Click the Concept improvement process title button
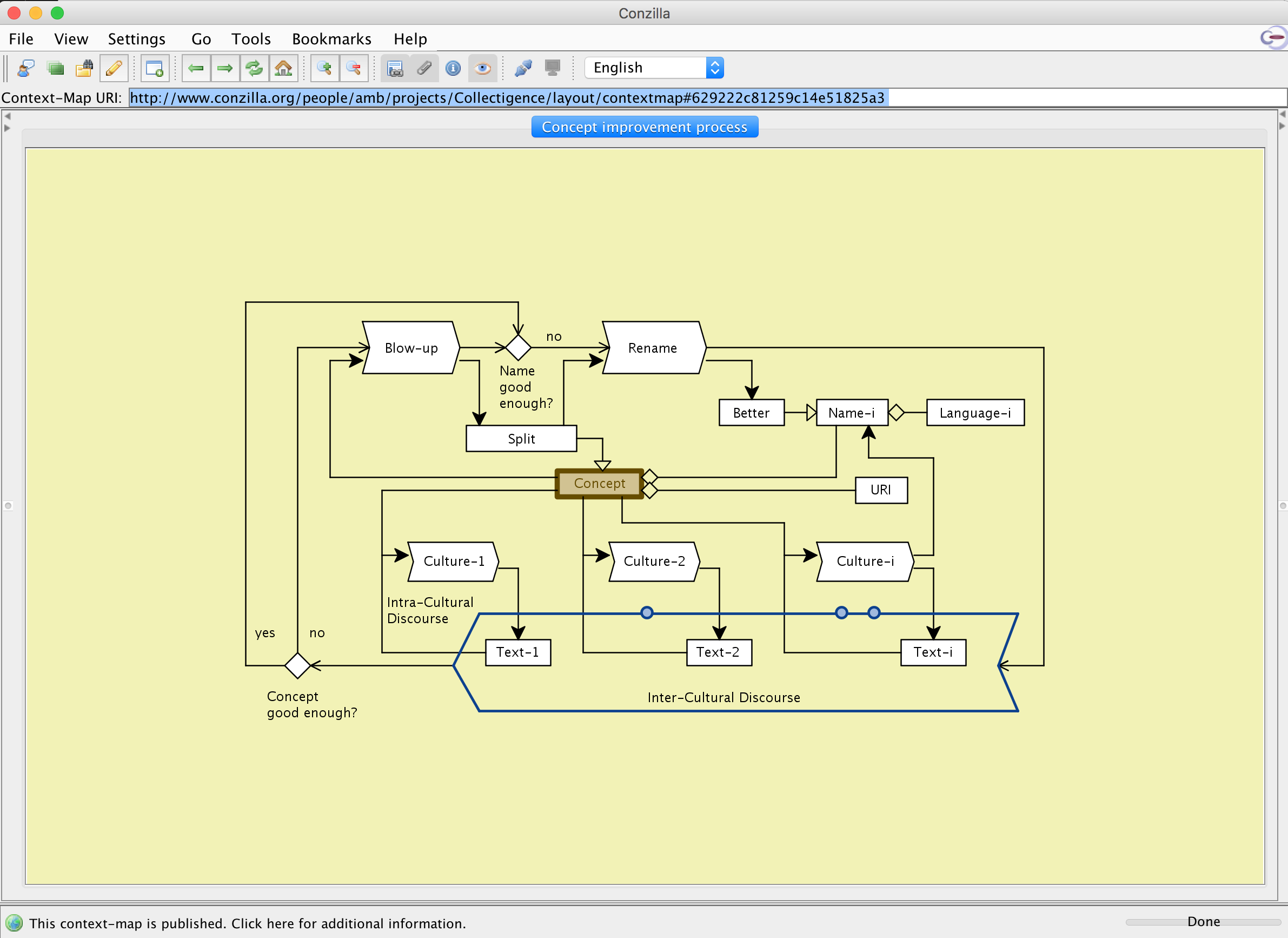This screenshot has height=938, width=1288. (x=644, y=127)
